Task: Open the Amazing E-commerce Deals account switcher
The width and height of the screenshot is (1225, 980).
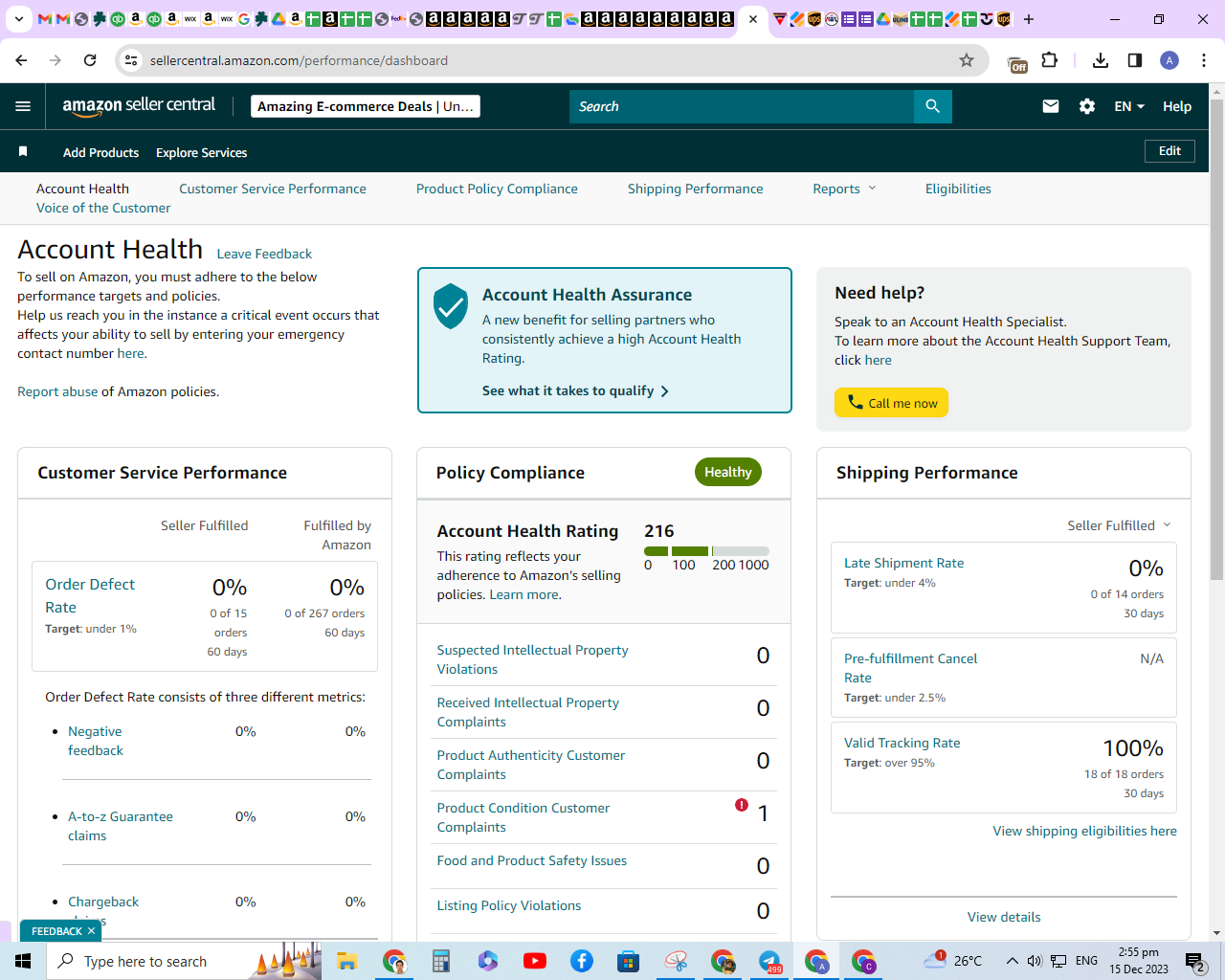Action: pos(366,106)
